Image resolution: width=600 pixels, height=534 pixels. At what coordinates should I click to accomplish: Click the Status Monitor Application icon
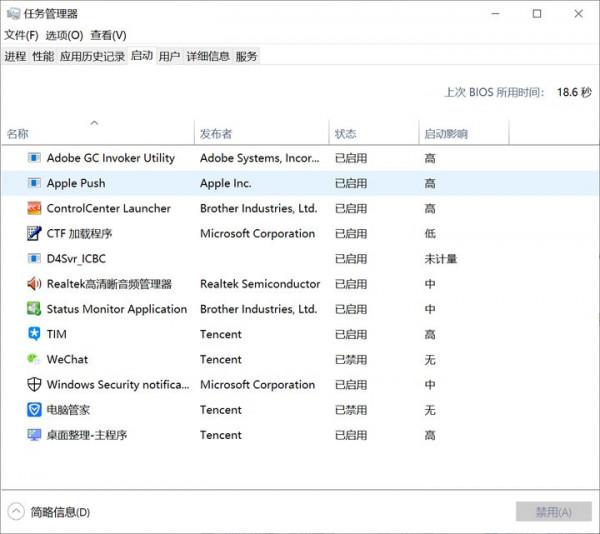click(34, 309)
